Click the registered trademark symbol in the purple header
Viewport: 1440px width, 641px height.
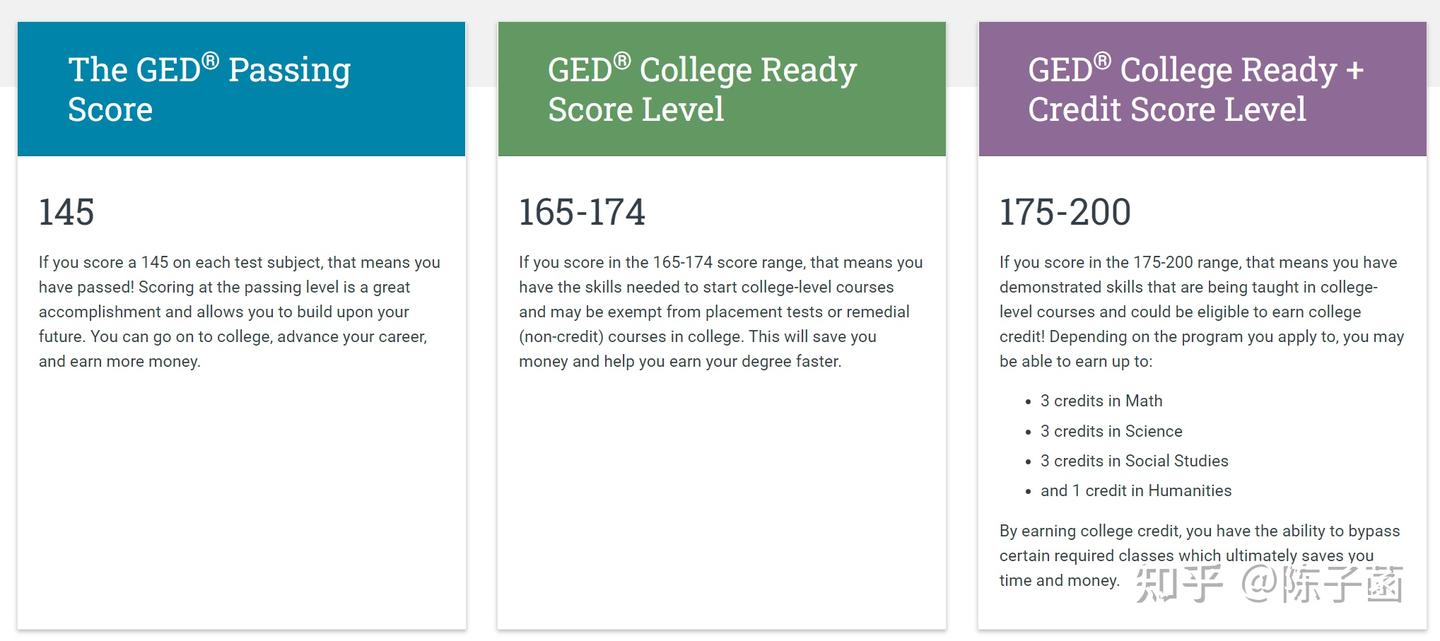(x=1102, y=61)
